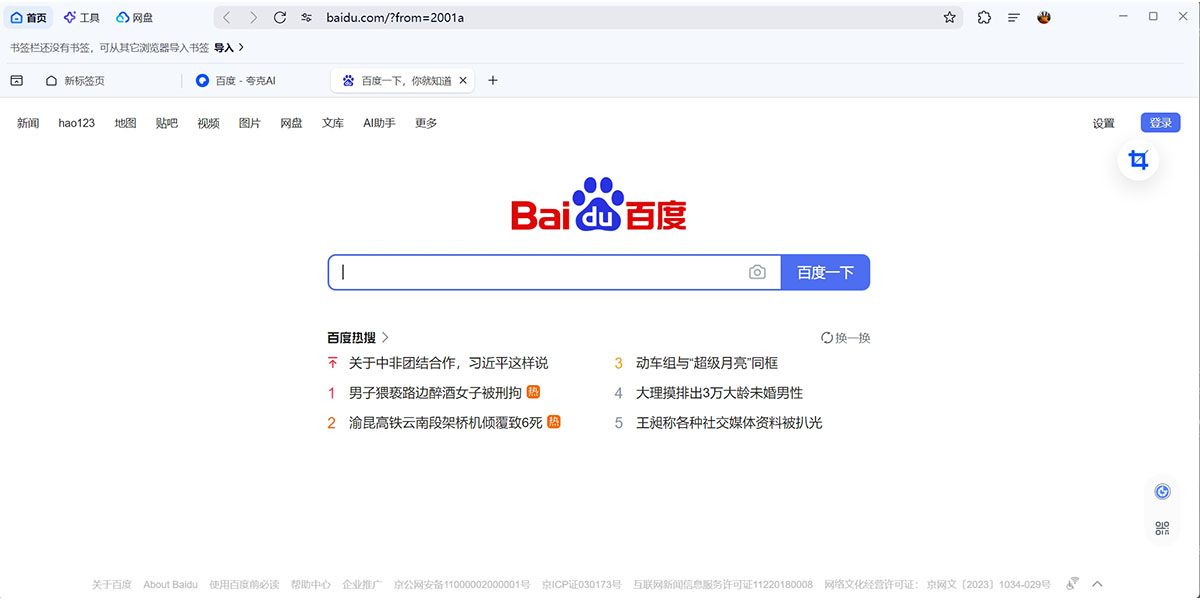
Task: Click the browser forward arrow
Action: 253,17
